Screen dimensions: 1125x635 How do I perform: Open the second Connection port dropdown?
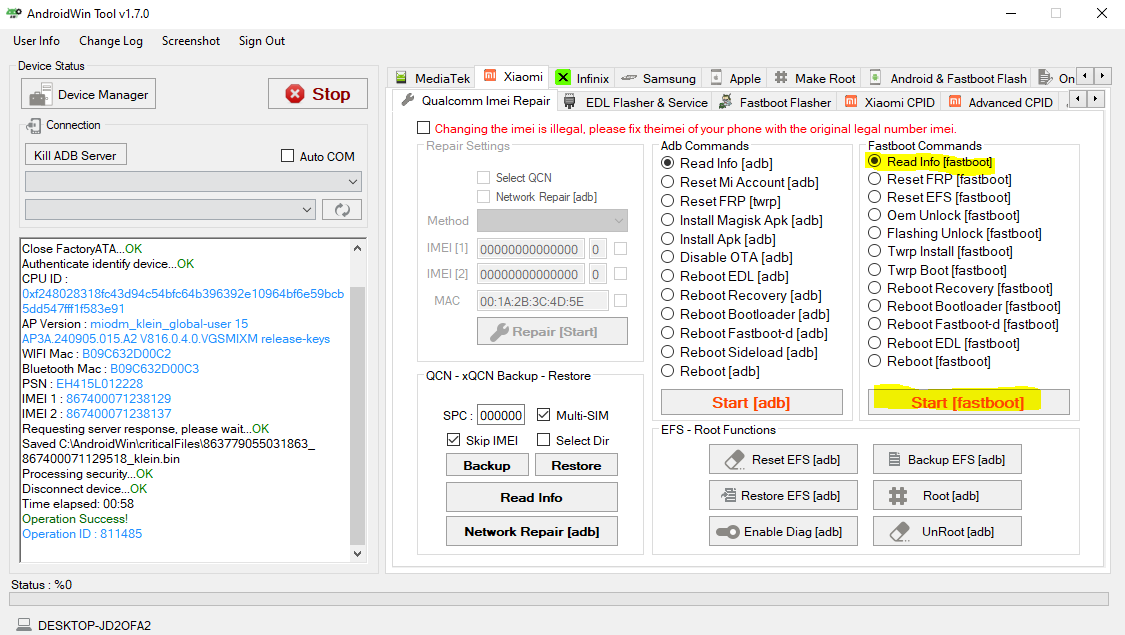pos(170,210)
